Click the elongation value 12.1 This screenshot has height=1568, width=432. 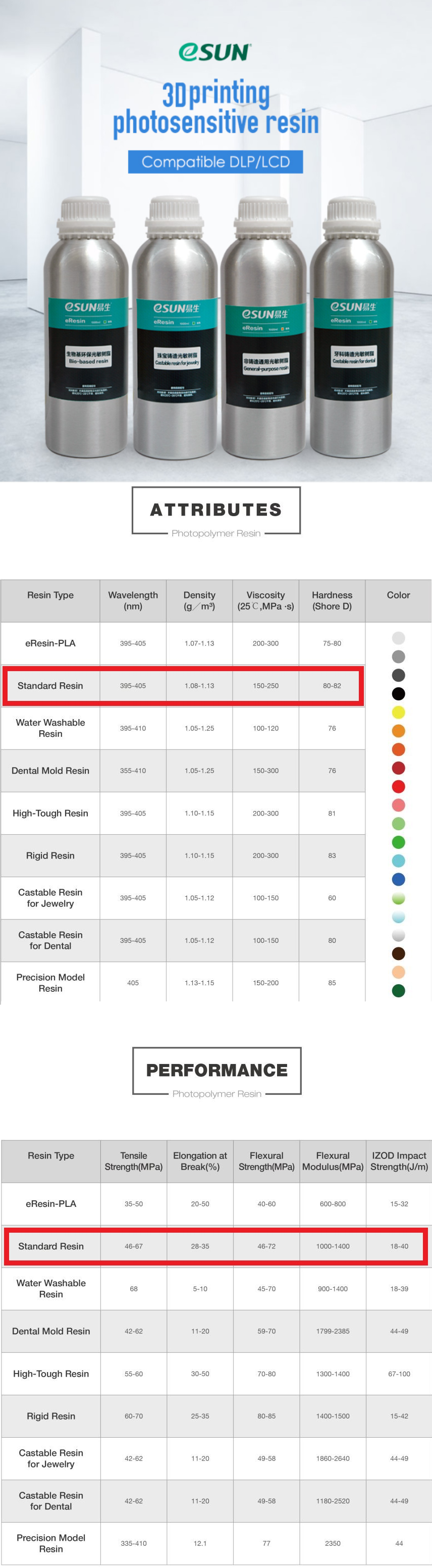200,1543
